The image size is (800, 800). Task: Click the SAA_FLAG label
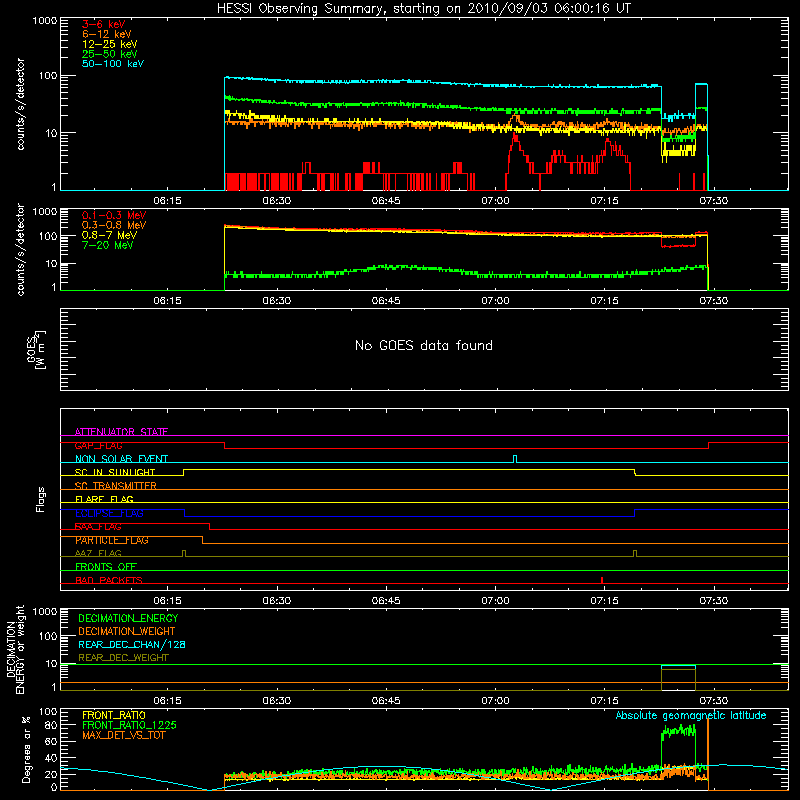tap(98, 527)
